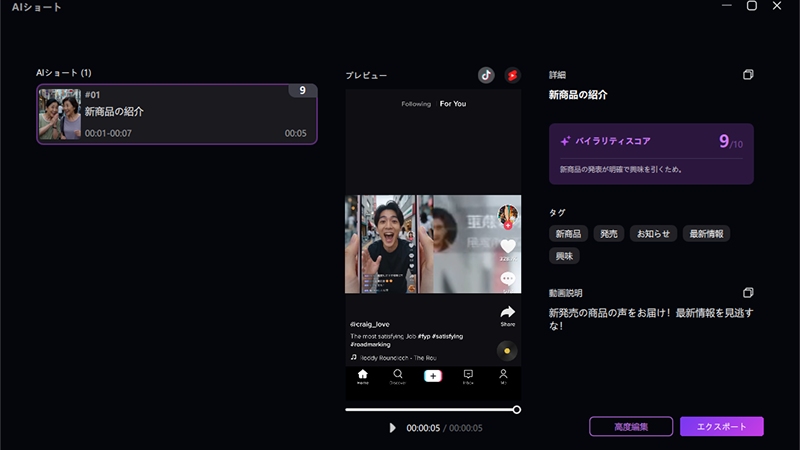Click the comment bubble icon in preview

pyautogui.click(x=508, y=279)
